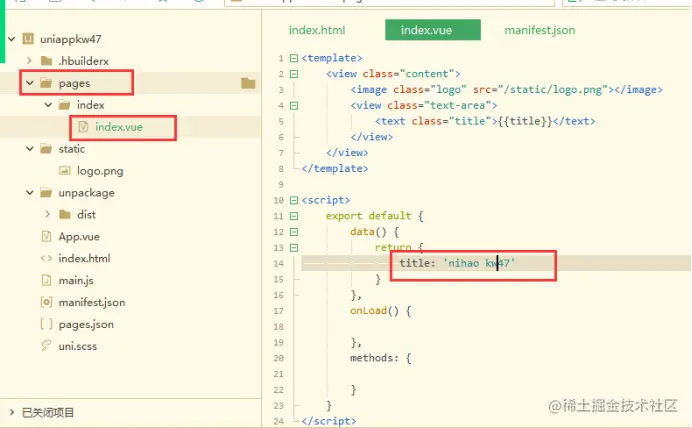Click line number 9 in the gutter
The image size is (692, 428).
(x=281, y=184)
